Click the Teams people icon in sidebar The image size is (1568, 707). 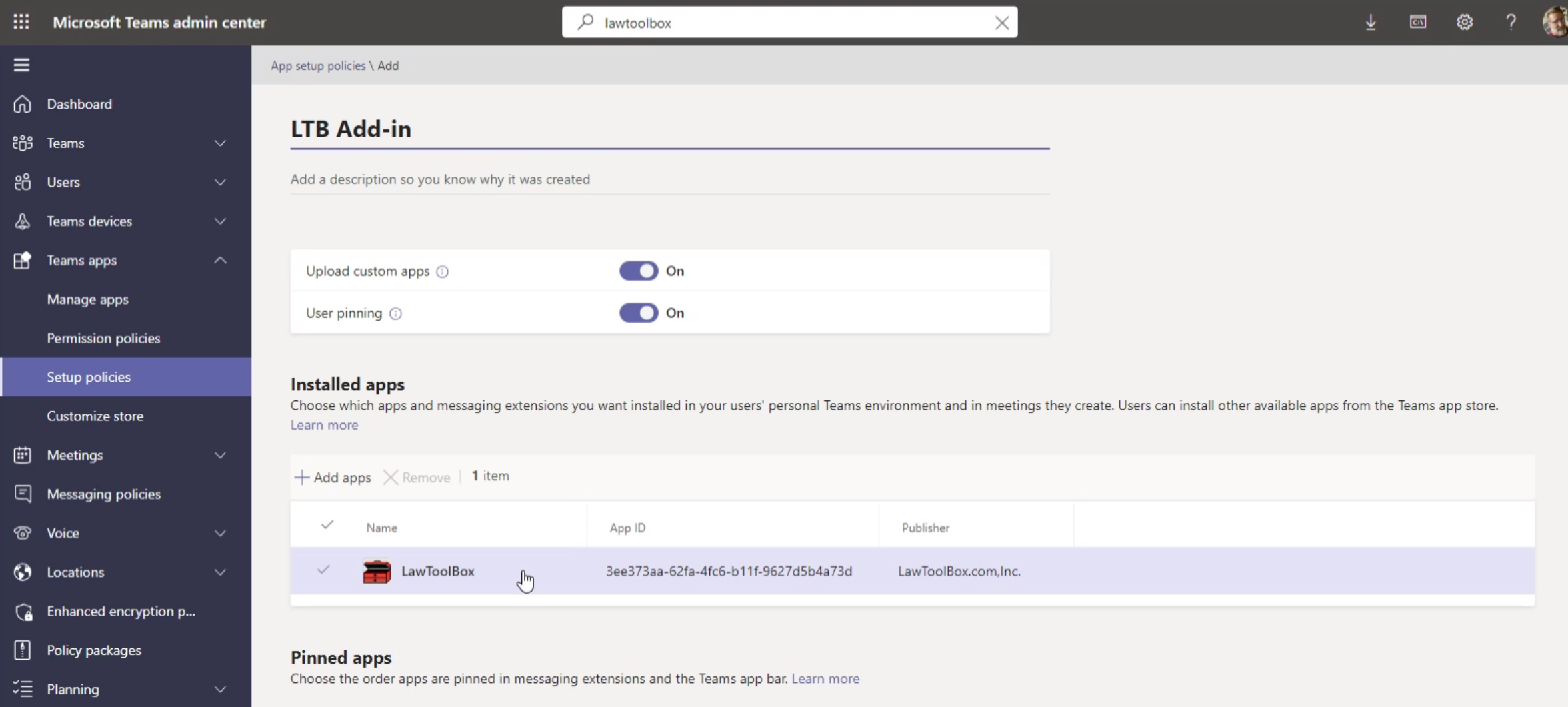tap(22, 143)
